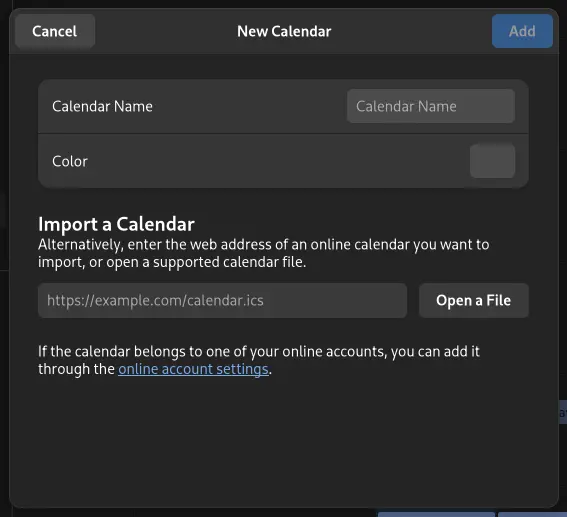Click the Calendar Name row label
This screenshot has height=517, width=567.
[102, 106]
